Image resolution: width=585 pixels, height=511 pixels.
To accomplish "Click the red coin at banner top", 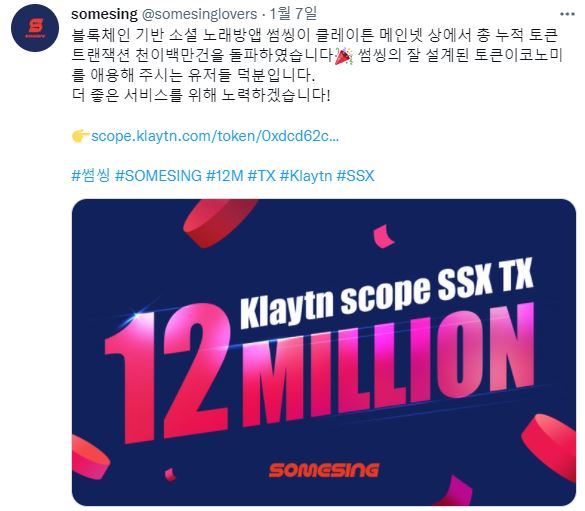I will (218, 222).
